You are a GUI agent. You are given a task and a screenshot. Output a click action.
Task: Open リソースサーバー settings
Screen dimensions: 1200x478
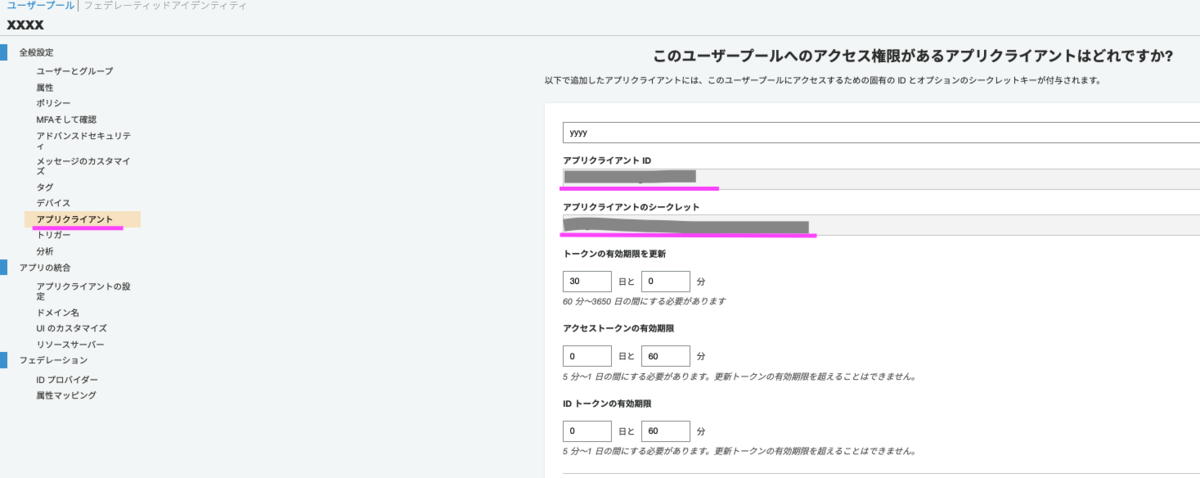click(70, 344)
